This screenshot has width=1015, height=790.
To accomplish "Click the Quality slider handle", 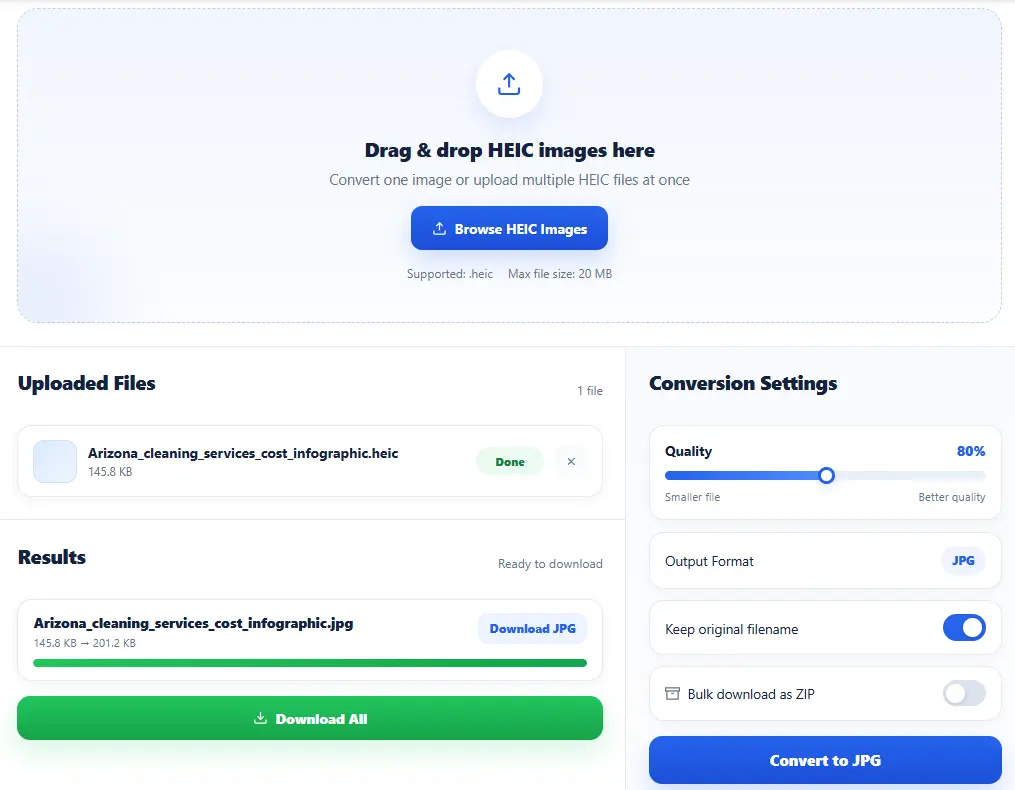I will pos(826,476).
